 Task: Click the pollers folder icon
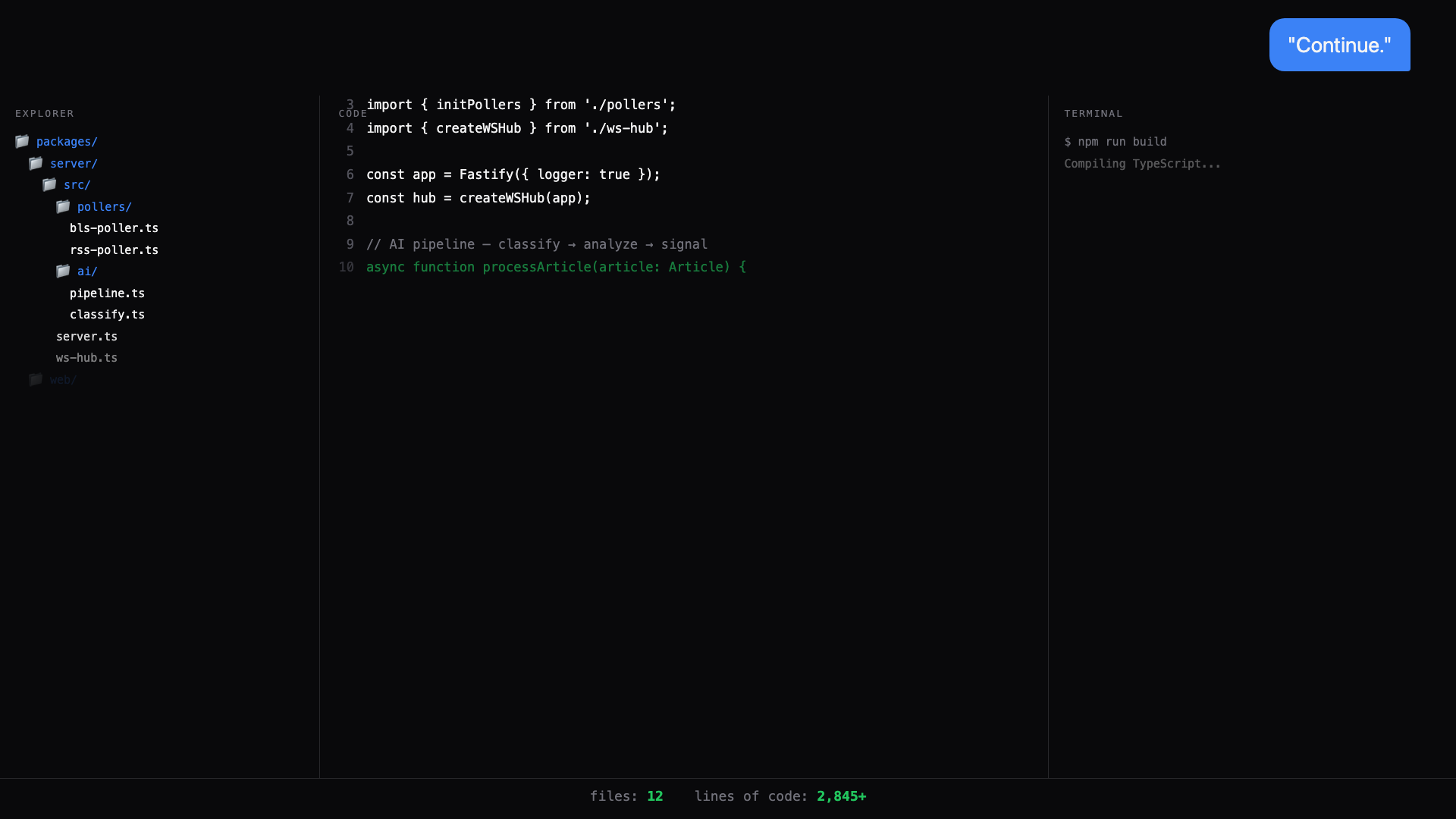[63, 207]
